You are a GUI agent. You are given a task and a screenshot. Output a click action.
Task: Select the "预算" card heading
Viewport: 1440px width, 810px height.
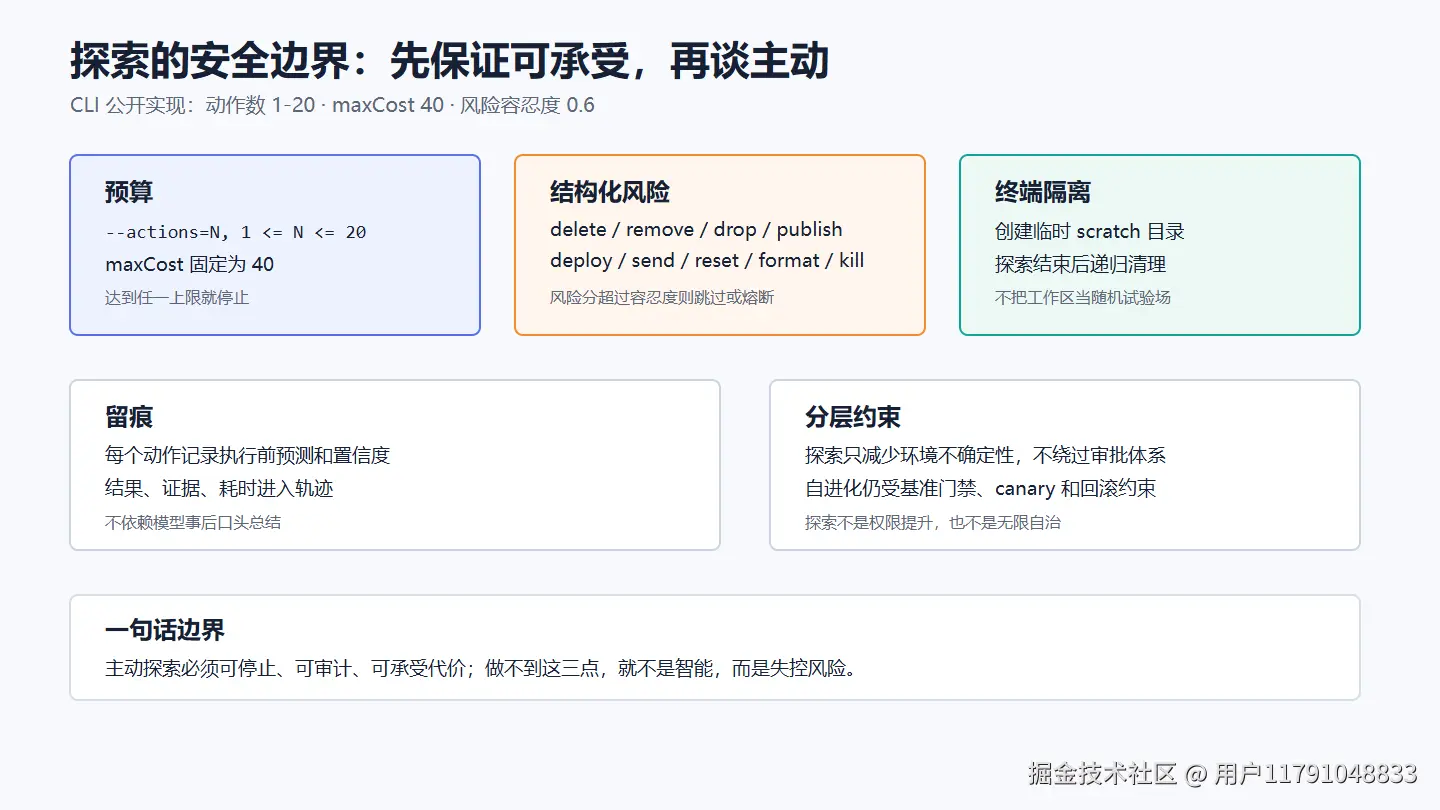click(x=129, y=192)
